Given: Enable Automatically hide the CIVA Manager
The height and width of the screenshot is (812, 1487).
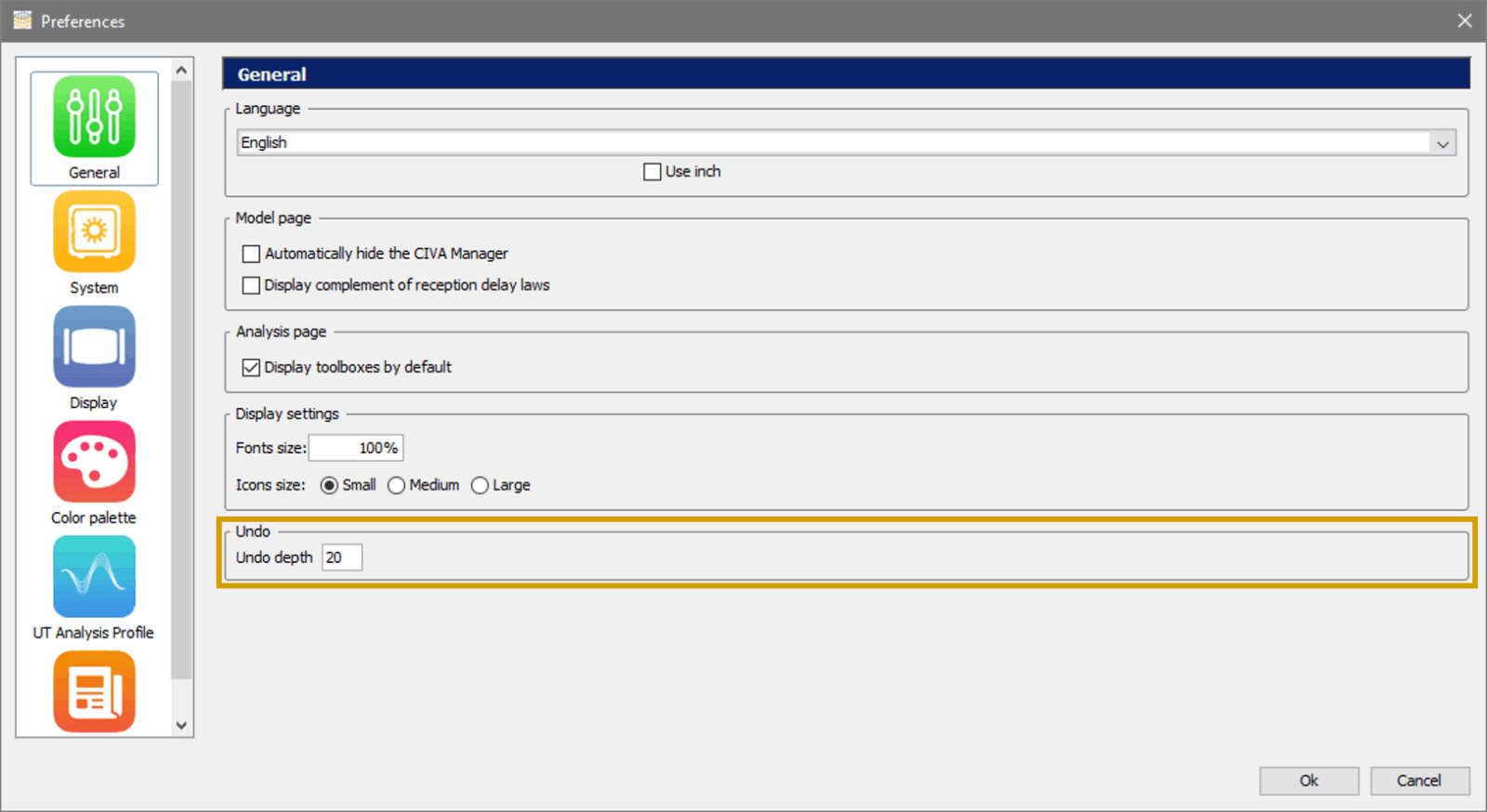Looking at the screenshot, I should pos(251,254).
